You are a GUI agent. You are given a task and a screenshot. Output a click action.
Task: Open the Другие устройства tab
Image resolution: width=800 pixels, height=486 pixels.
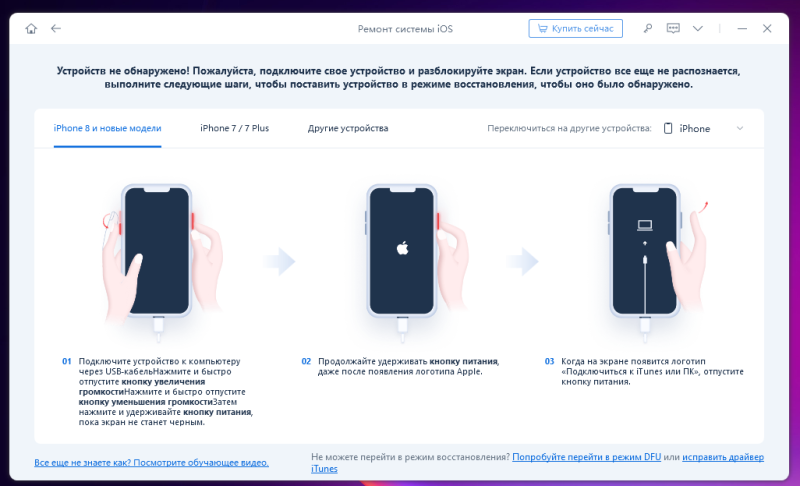[348, 129]
